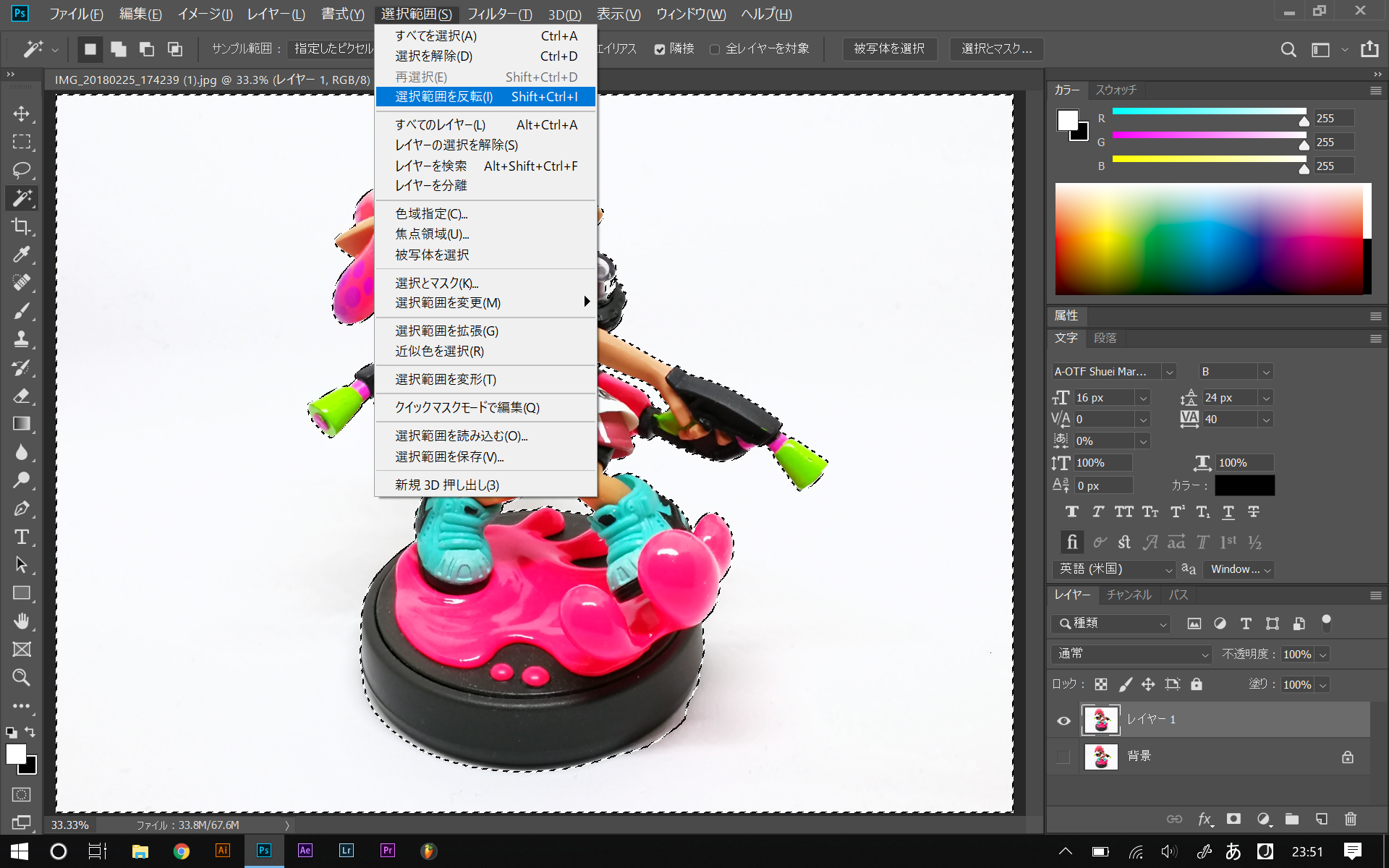Select the レイヤー 1 thumbnail
The height and width of the screenshot is (868, 1389).
point(1101,720)
